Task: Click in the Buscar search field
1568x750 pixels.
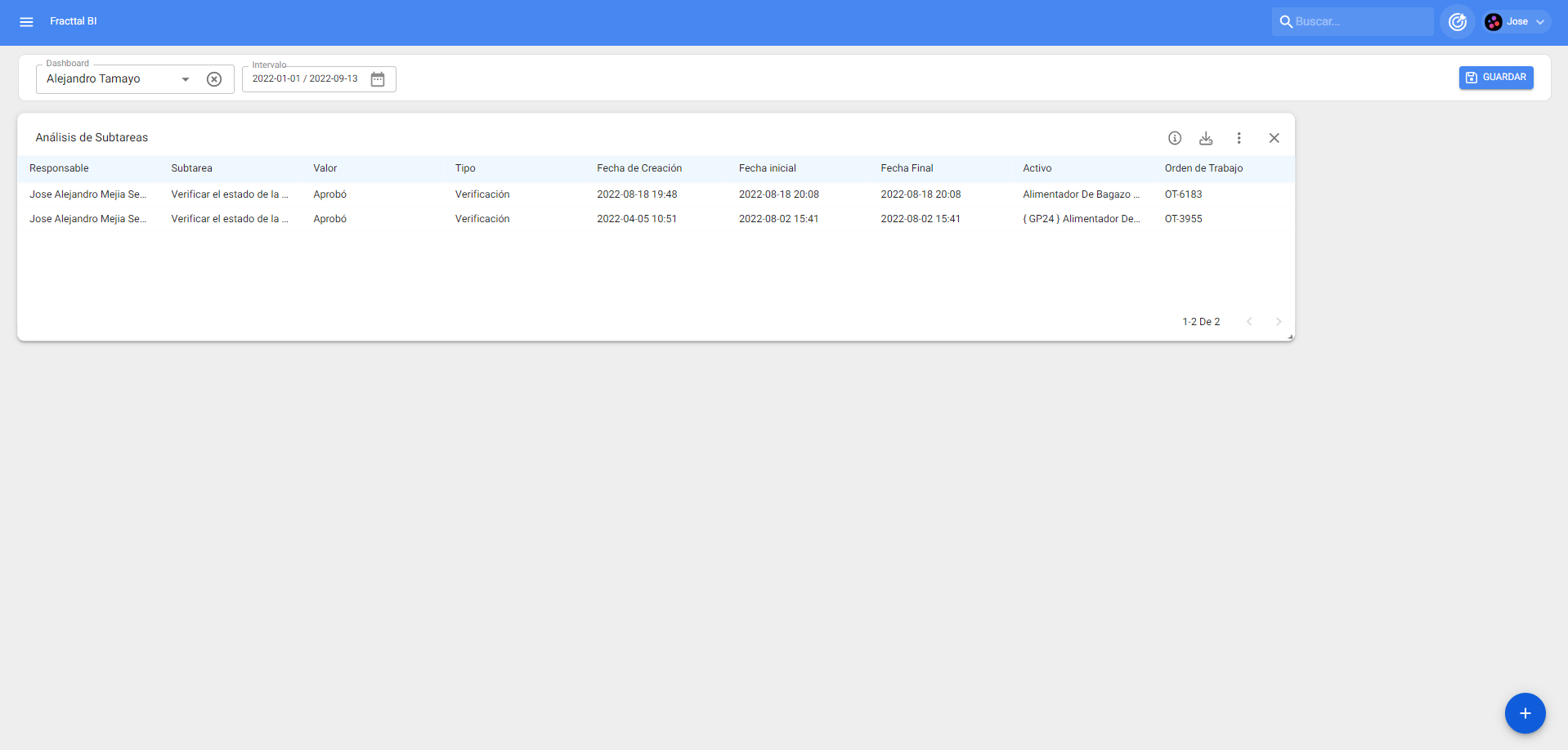Action: point(1357,22)
